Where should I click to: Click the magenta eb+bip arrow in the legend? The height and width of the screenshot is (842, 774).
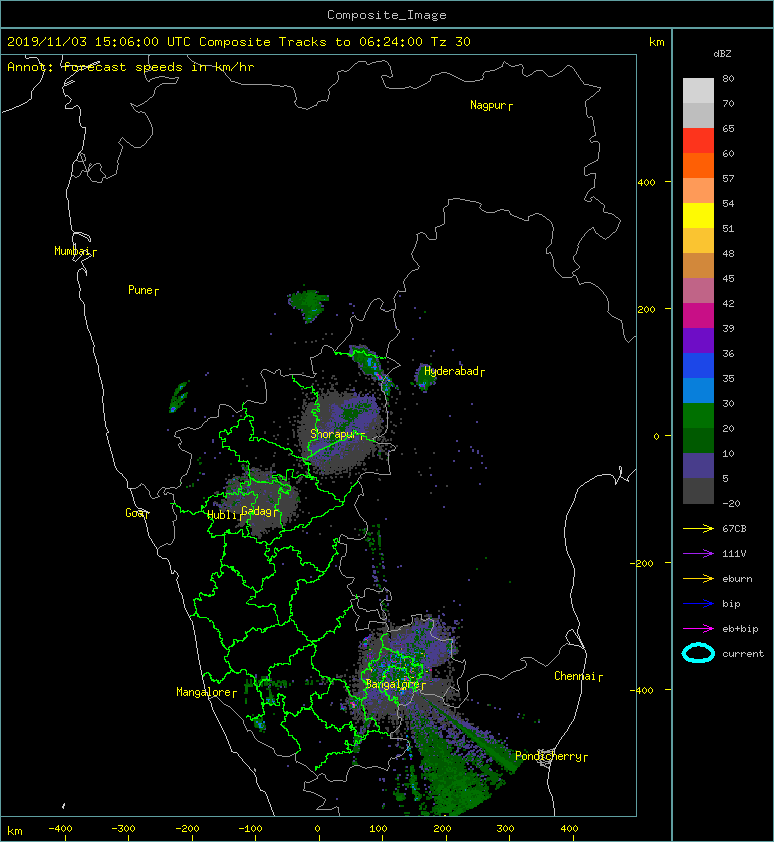698,629
